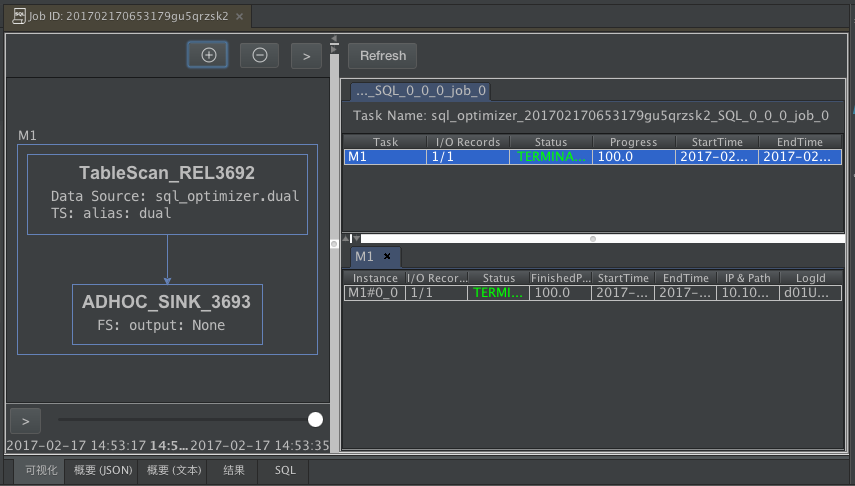855x486 pixels.
Task: Sort by Status column in Task table
Action: point(551,142)
